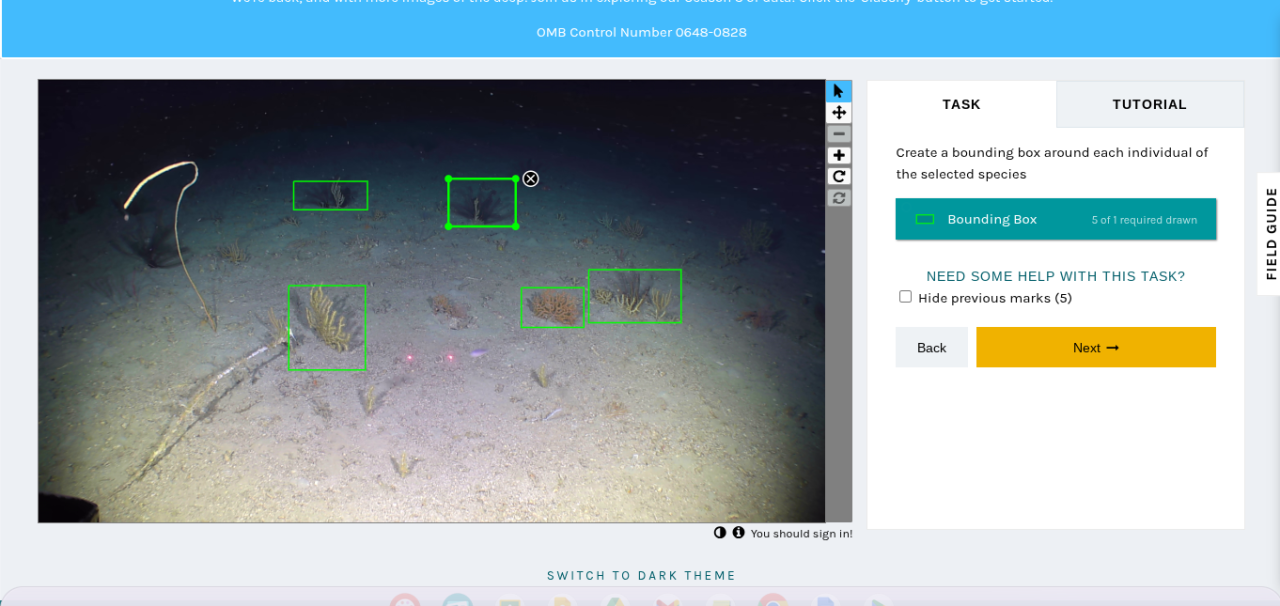Rotate the subject image
Image resolution: width=1280 pixels, height=606 pixels.
pyautogui.click(x=839, y=176)
